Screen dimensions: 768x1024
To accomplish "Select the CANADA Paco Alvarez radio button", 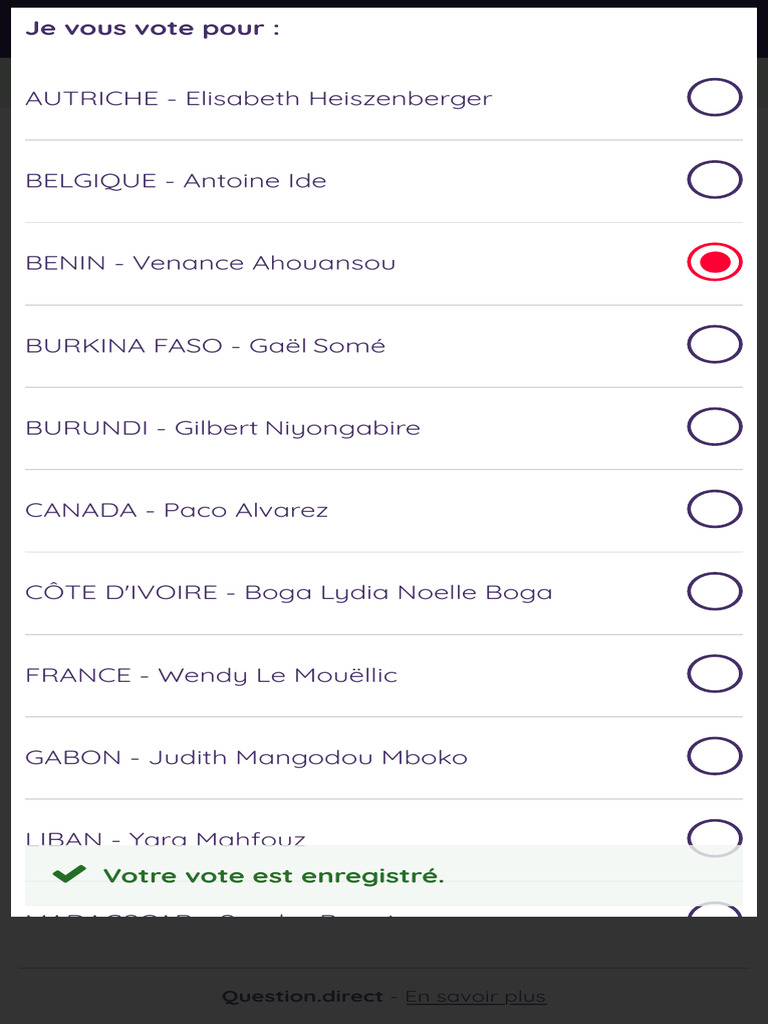I will (714, 509).
